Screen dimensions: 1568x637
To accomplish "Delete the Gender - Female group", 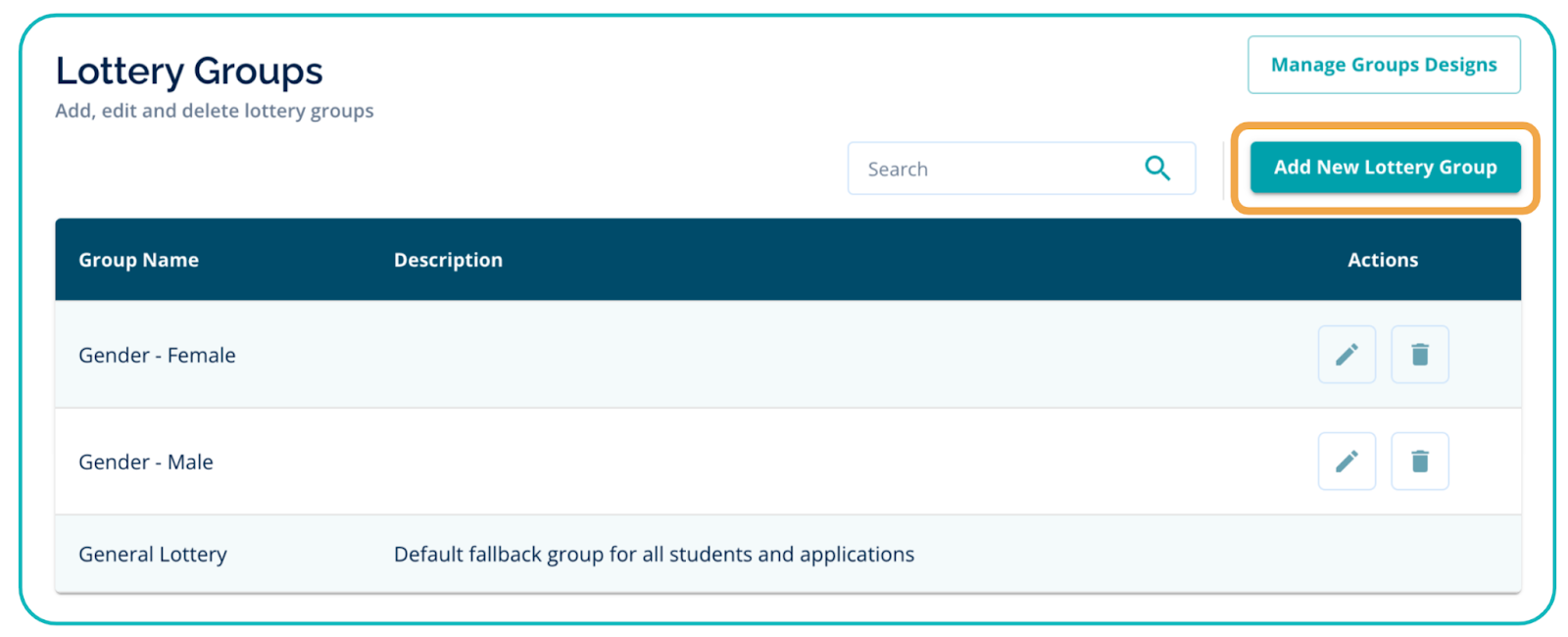I will click(1419, 355).
